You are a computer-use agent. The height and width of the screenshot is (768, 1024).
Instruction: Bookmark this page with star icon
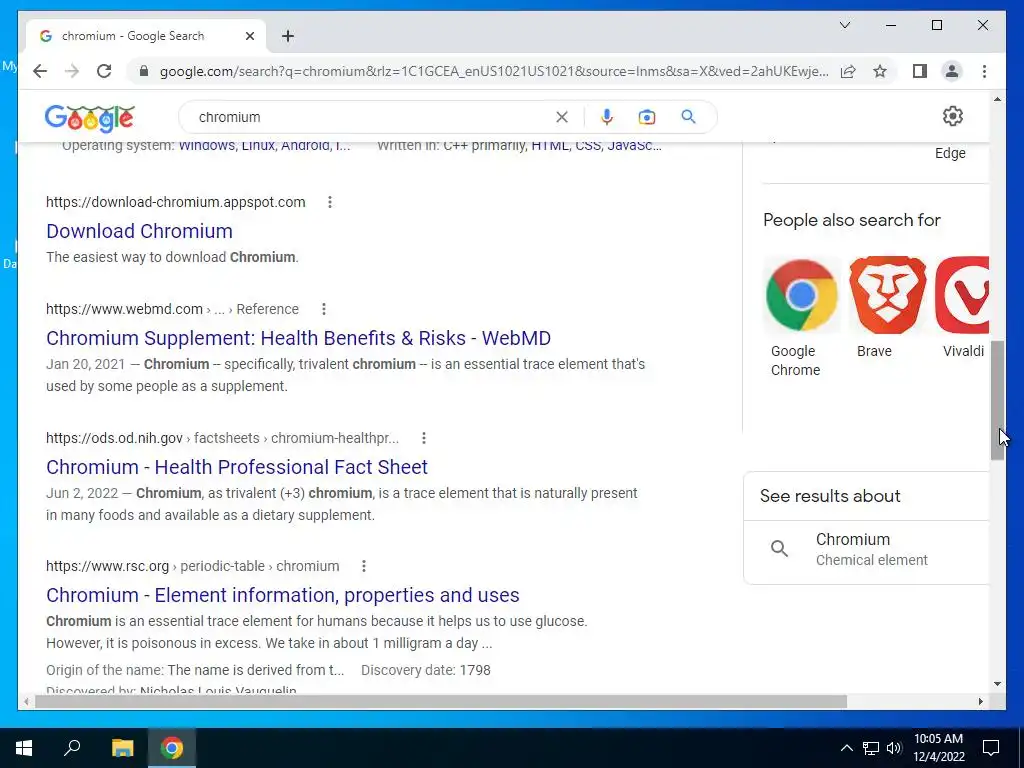click(x=880, y=71)
